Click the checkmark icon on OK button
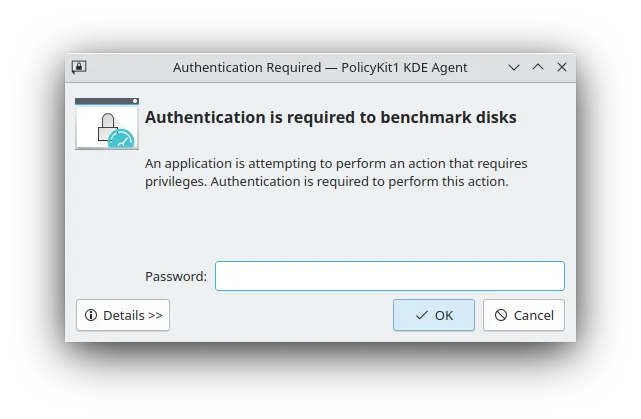Viewport: 641px width, 419px height. click(x=421, y=315)
